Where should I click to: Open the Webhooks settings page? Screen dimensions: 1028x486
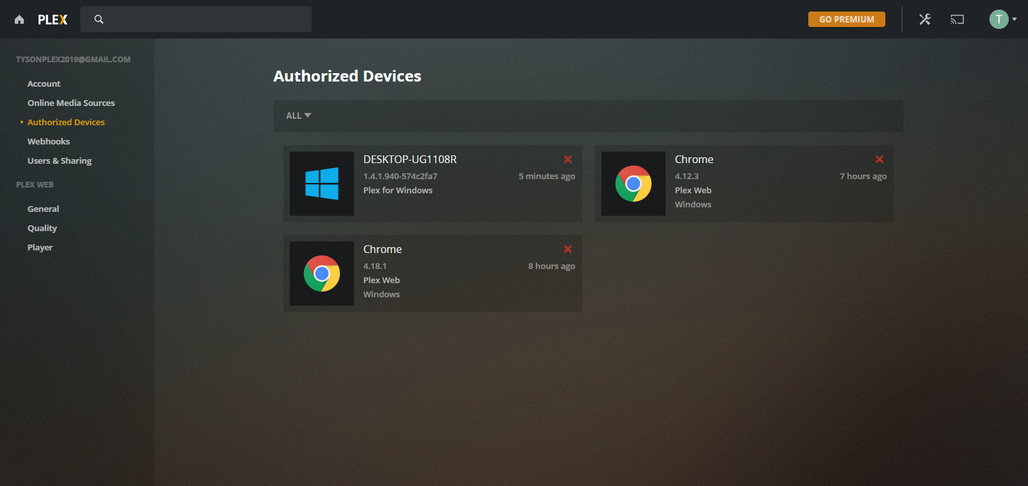pos(49,142)
